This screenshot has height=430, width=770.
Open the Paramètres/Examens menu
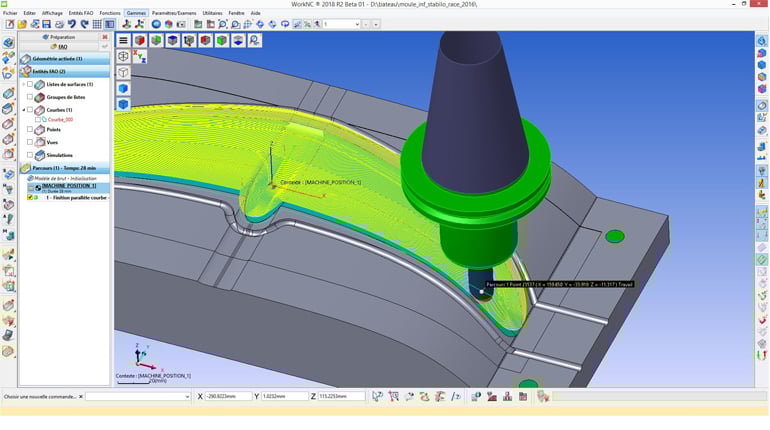[174, 13]
